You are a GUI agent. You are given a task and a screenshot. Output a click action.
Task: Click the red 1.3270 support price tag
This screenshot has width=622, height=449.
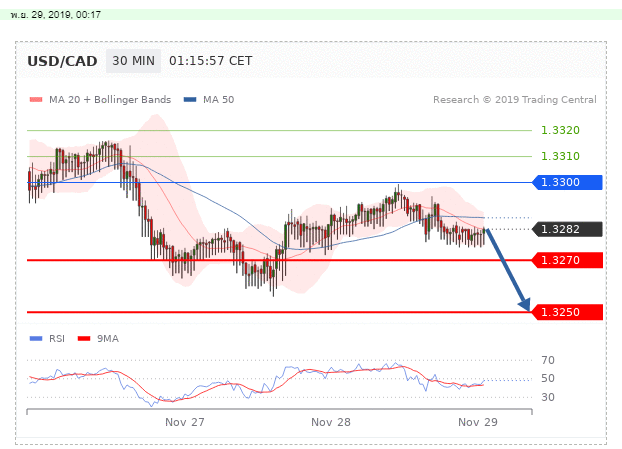[x=567, y=260]
